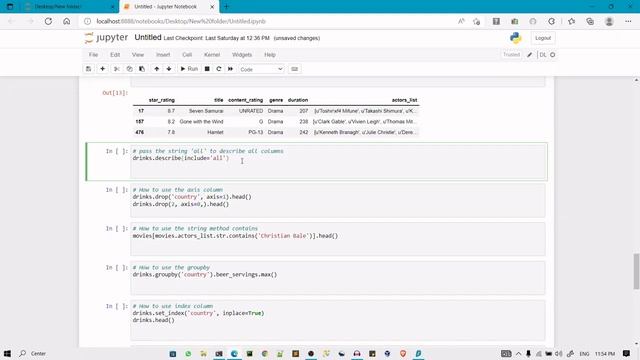
Task: Open the View menu
Action: pos(138,55)
